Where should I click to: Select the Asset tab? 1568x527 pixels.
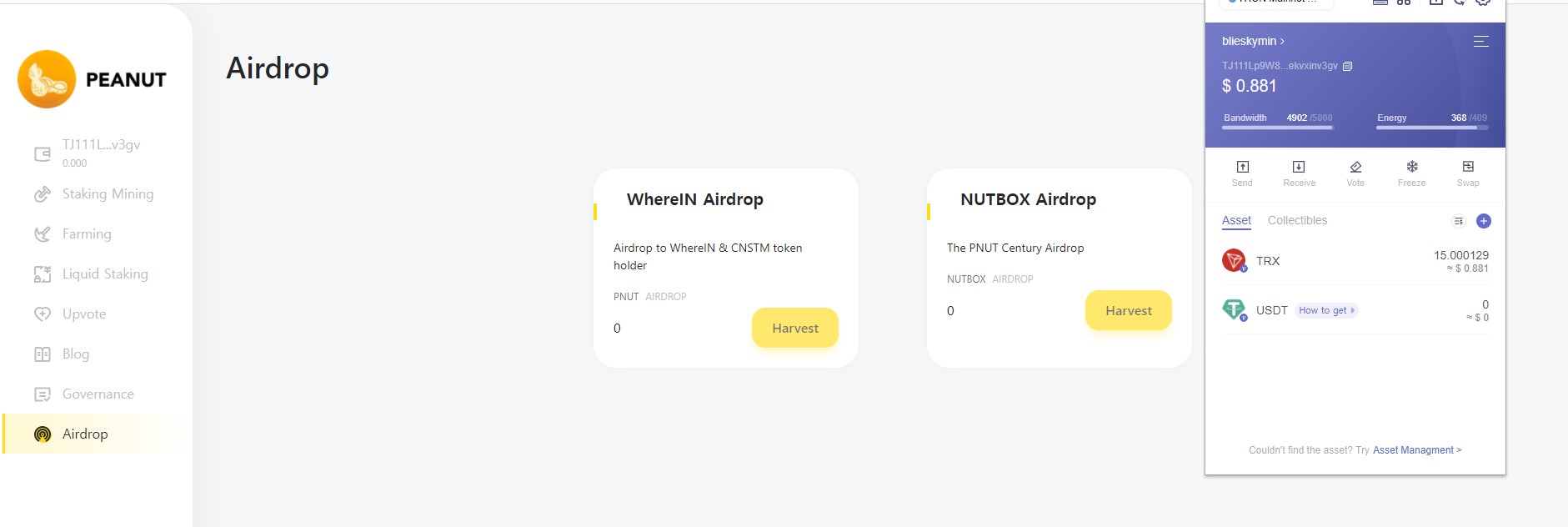click(1236, 220)
